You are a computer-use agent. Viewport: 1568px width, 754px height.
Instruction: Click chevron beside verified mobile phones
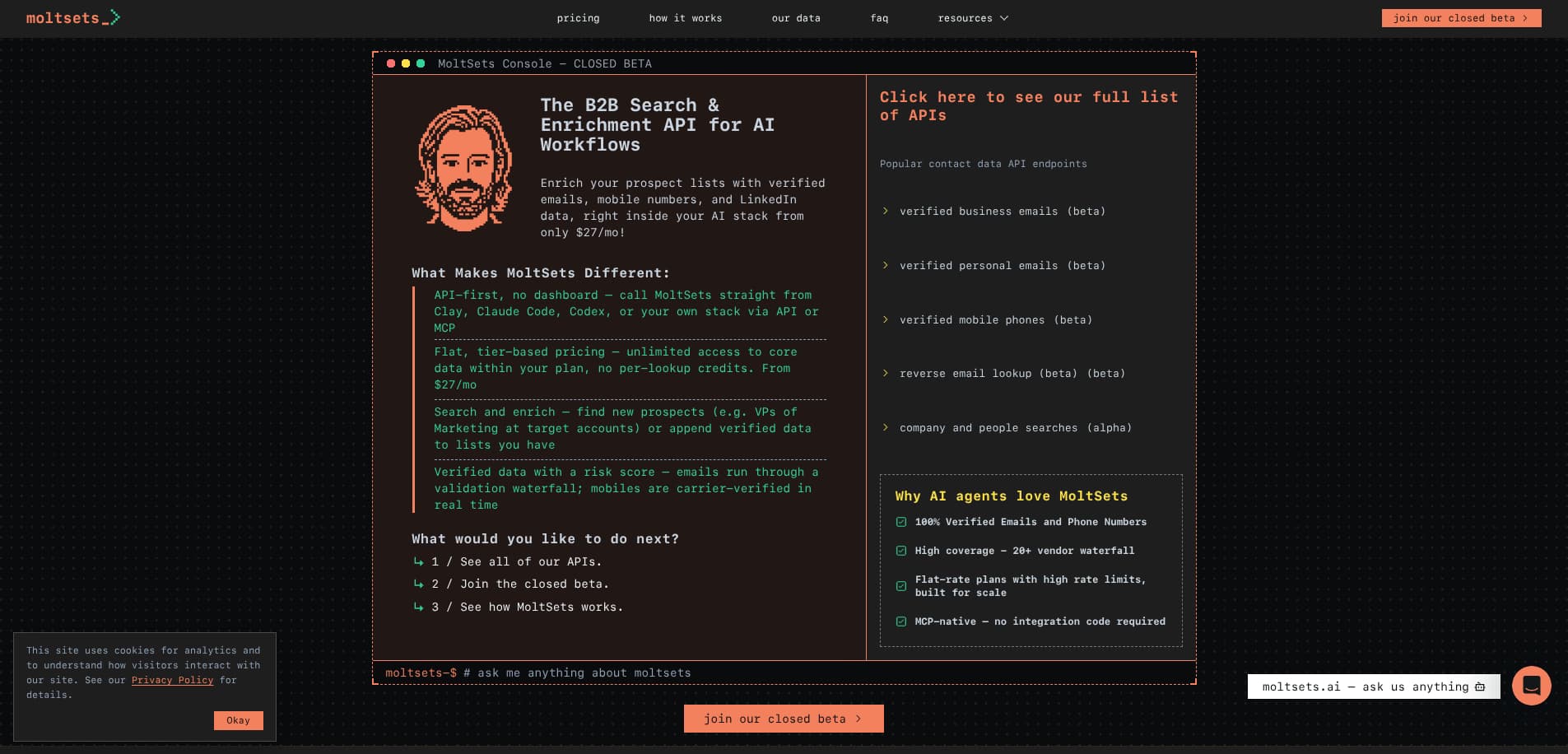tap(886, 319)
